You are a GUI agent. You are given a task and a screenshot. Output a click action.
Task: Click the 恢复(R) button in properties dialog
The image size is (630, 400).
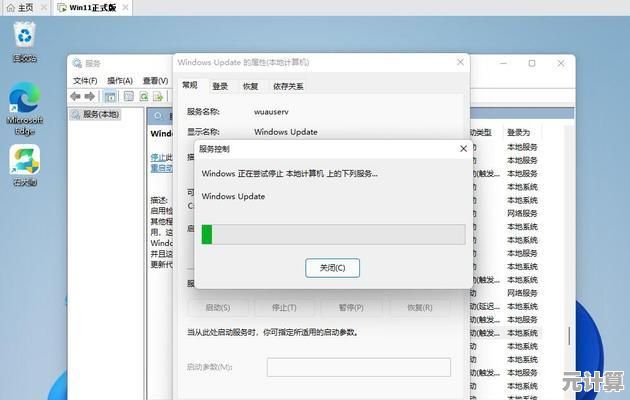tap(420, 308)
